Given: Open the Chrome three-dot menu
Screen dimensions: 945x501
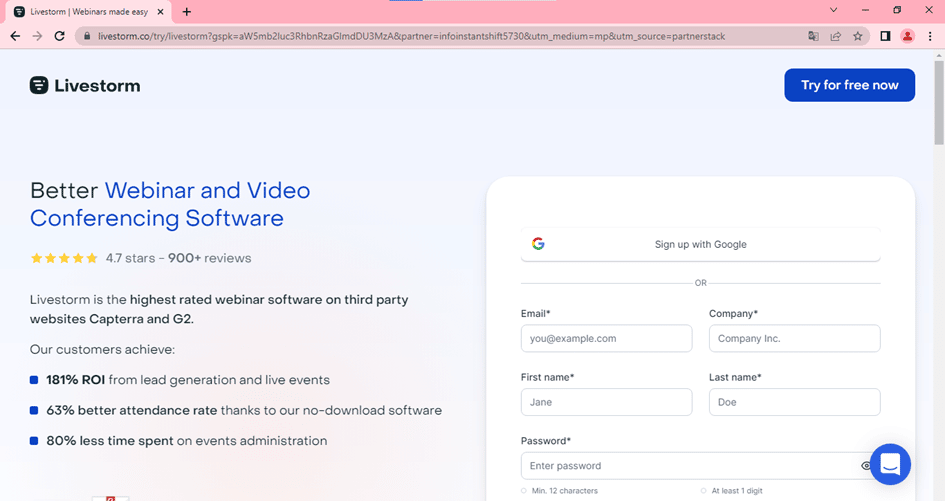Looking at the screenshot, I should 930,36.
